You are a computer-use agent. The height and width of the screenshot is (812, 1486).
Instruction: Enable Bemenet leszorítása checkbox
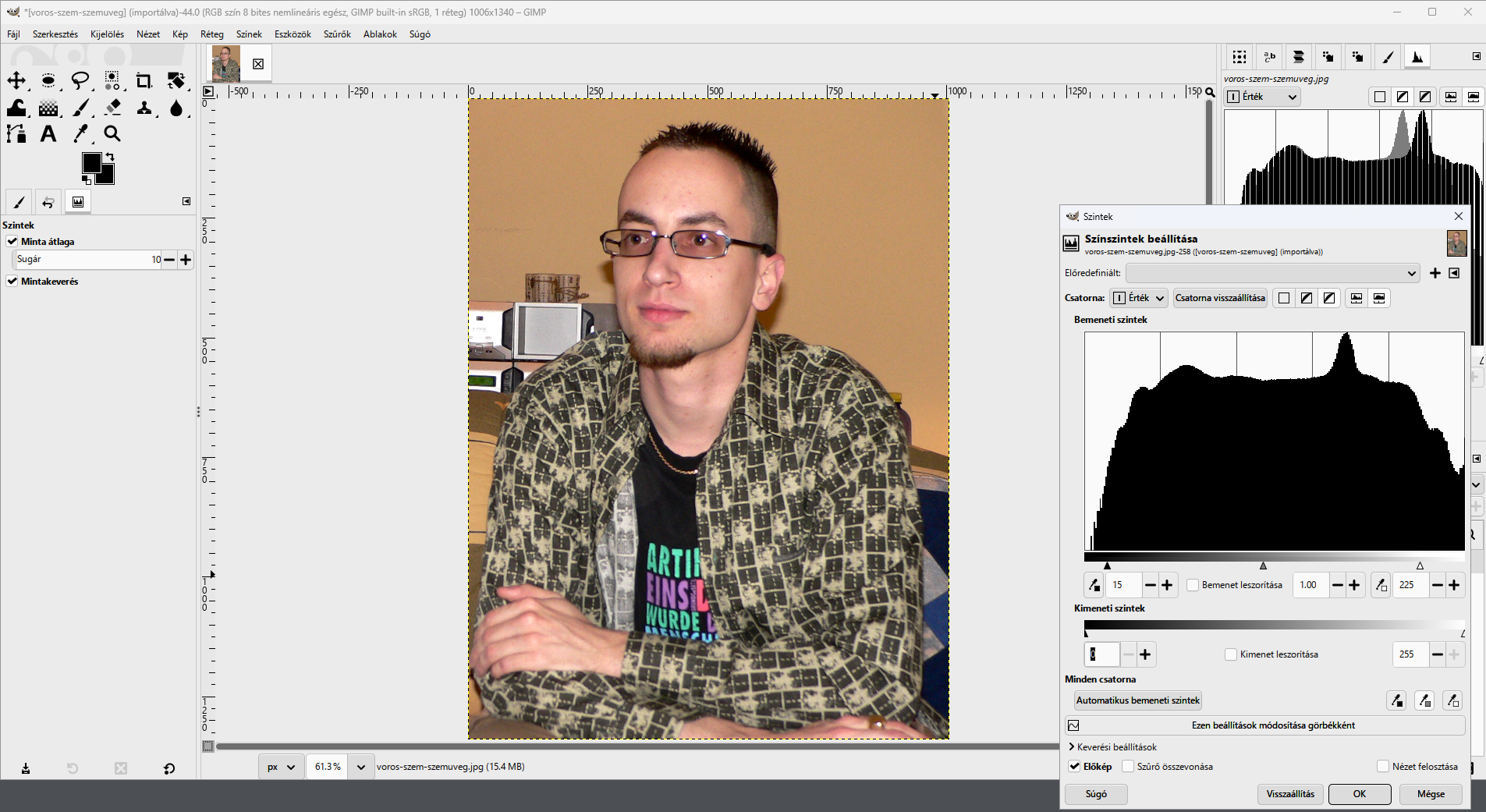coord(1193,585)
